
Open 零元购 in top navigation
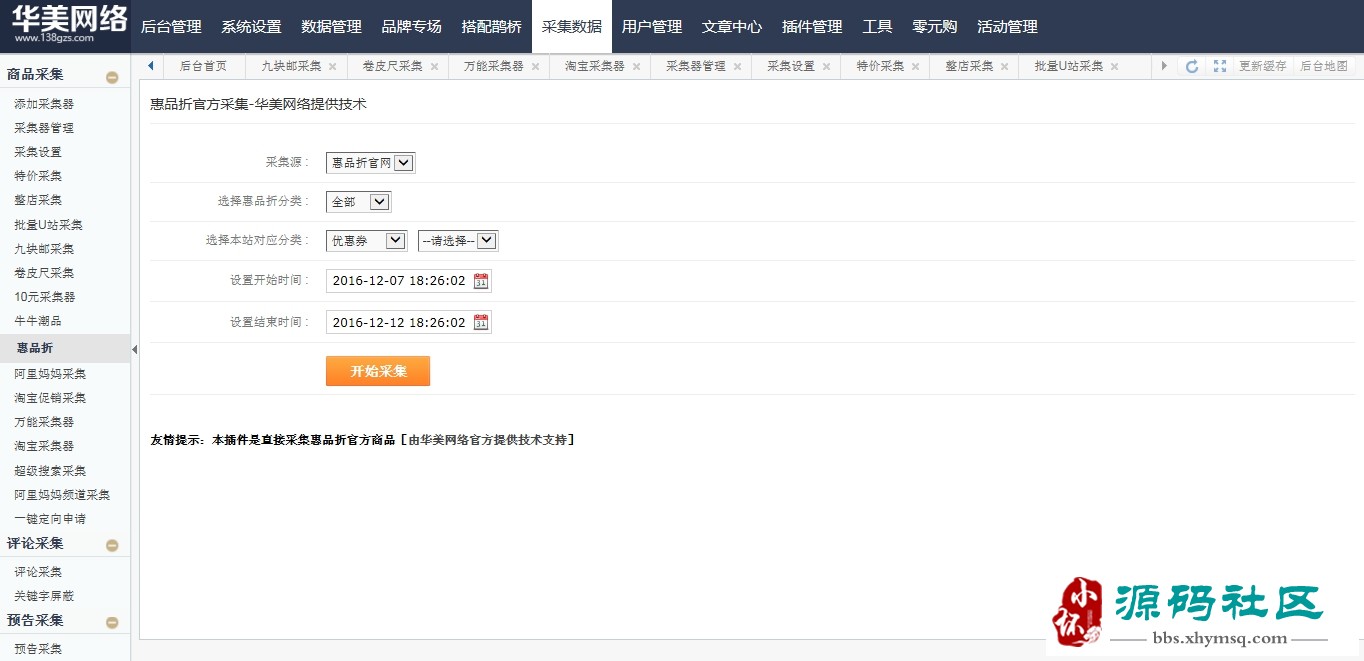pyautogui.click(x=934, y=27)
